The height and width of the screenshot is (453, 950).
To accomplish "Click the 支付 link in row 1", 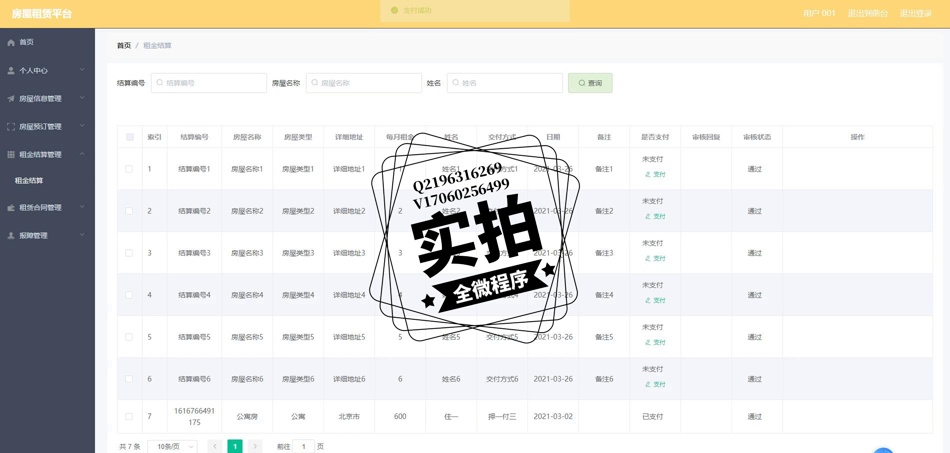I will [x=655, y=175].
